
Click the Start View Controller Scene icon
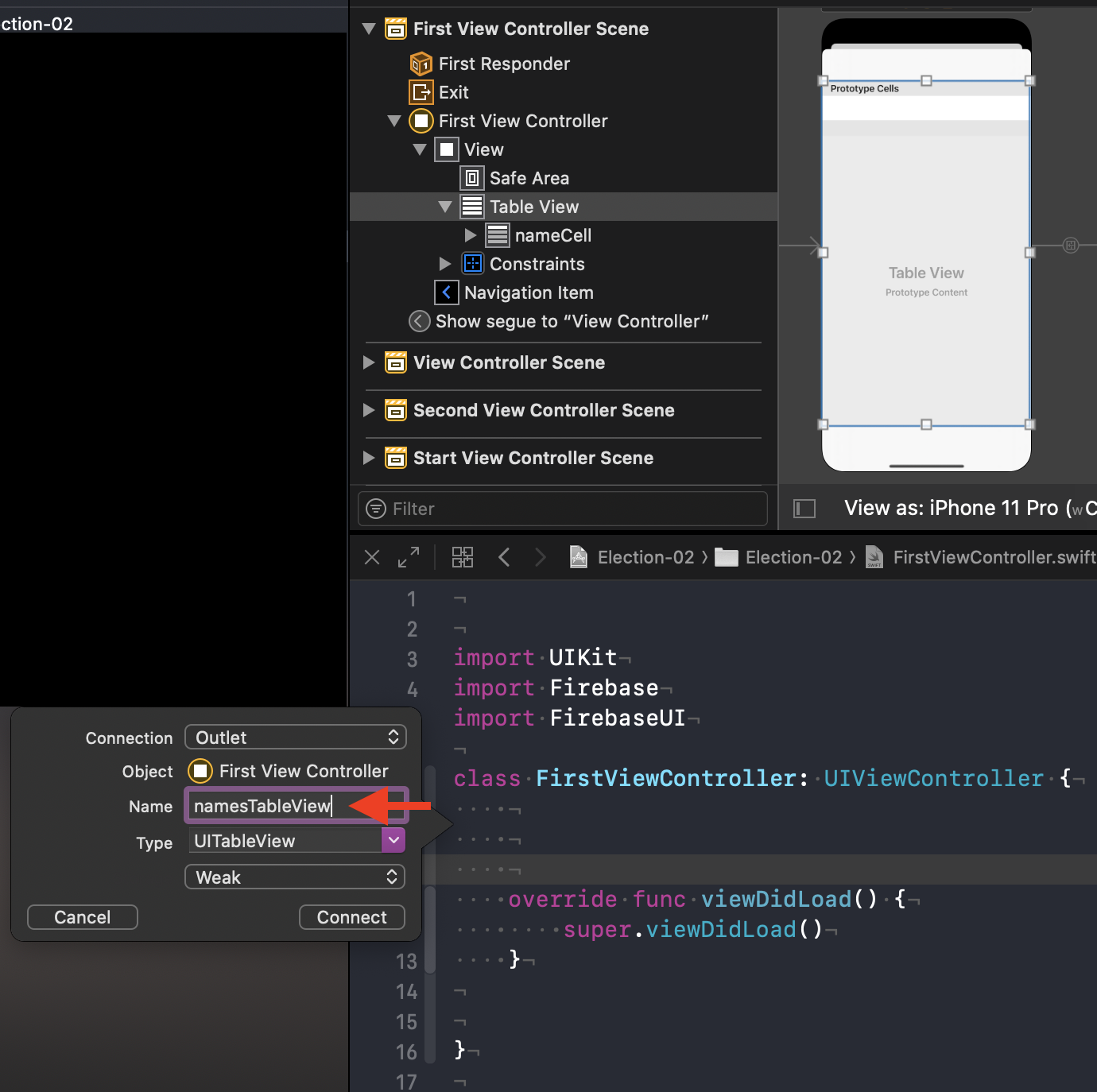click(x=396, y=458)
